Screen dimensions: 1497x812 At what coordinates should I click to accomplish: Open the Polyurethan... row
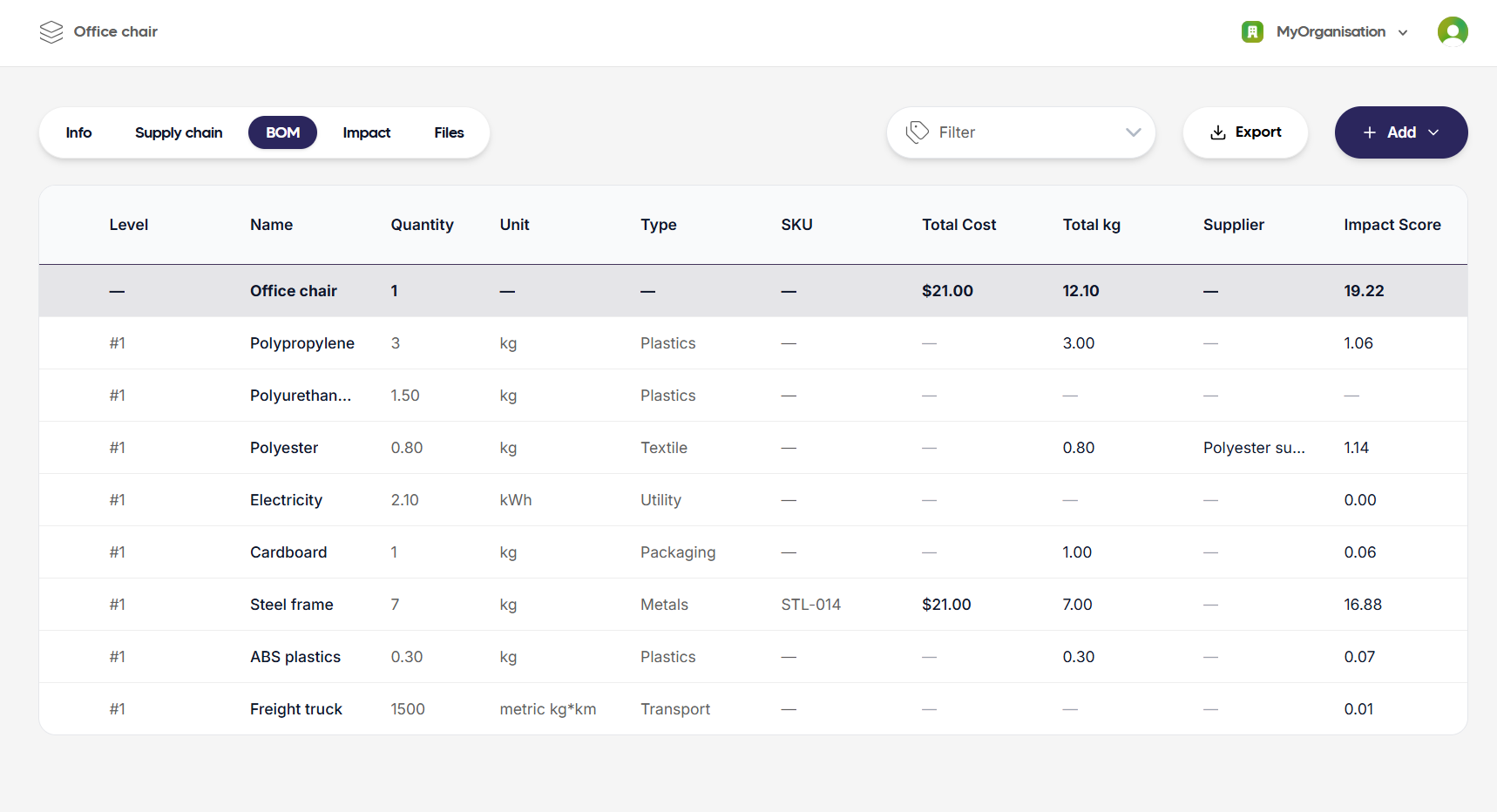pyautogui.click(x=753, y=396)
